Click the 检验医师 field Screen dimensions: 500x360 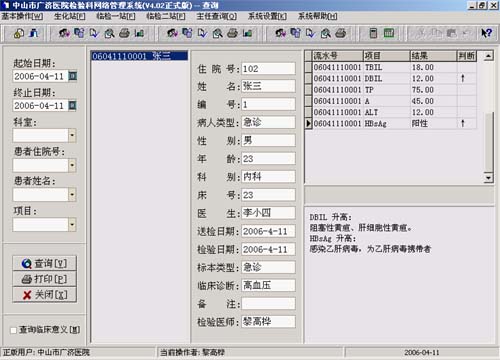[268, 322]
